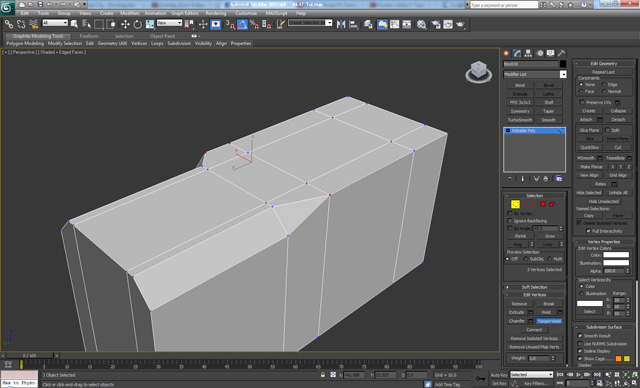Toggle the Full Interactivity checkbox
Viewport: 640px width, 388px height.
[x=588, y=231]
